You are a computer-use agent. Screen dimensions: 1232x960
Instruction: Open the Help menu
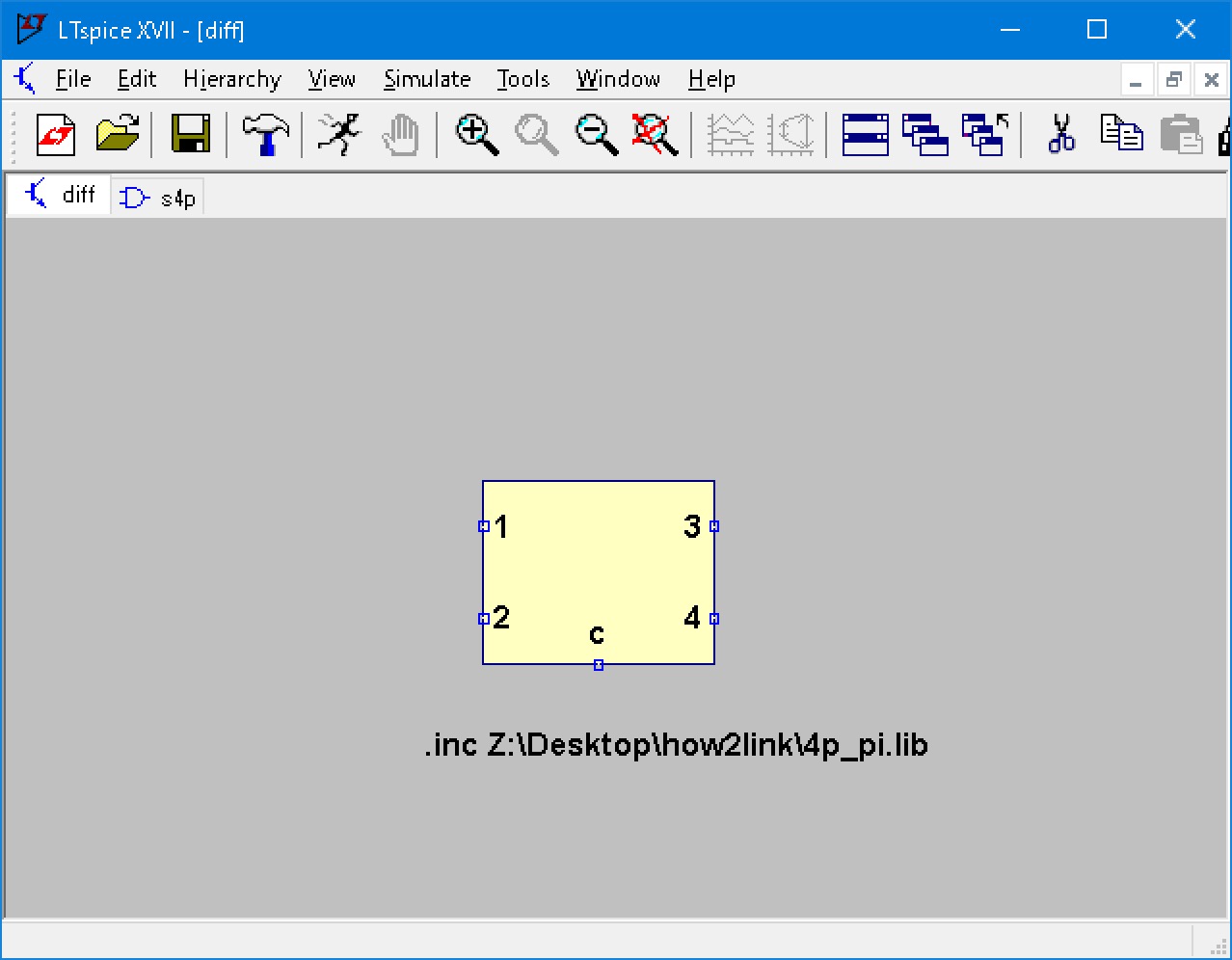(x=711, y=79)
